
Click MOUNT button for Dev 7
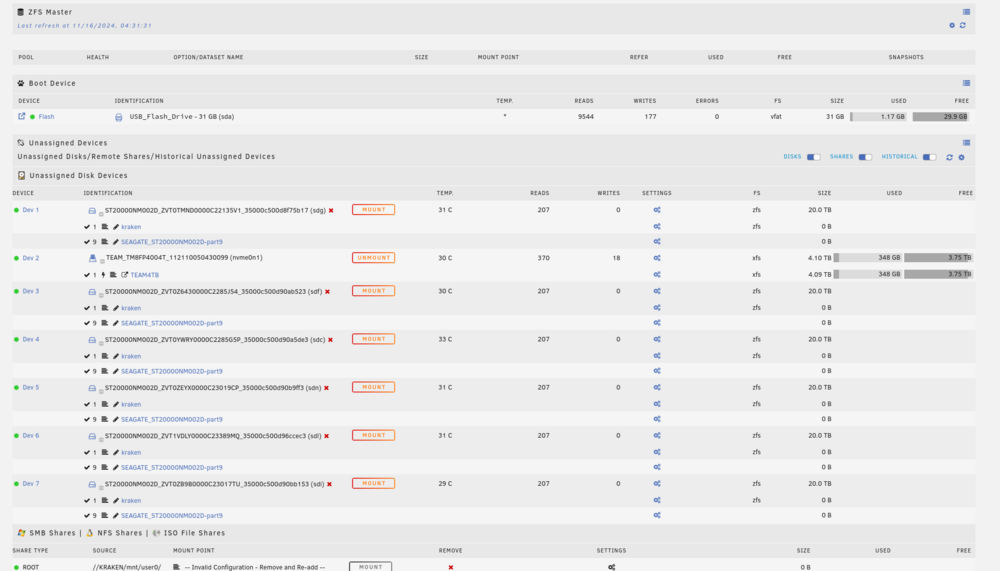[x=373, y=484]
